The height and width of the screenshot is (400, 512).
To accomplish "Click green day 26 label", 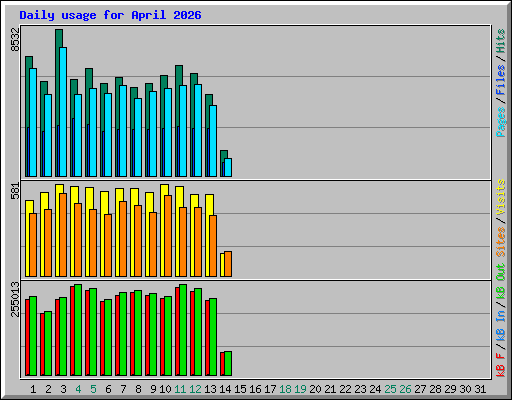I will coord(405,389).
